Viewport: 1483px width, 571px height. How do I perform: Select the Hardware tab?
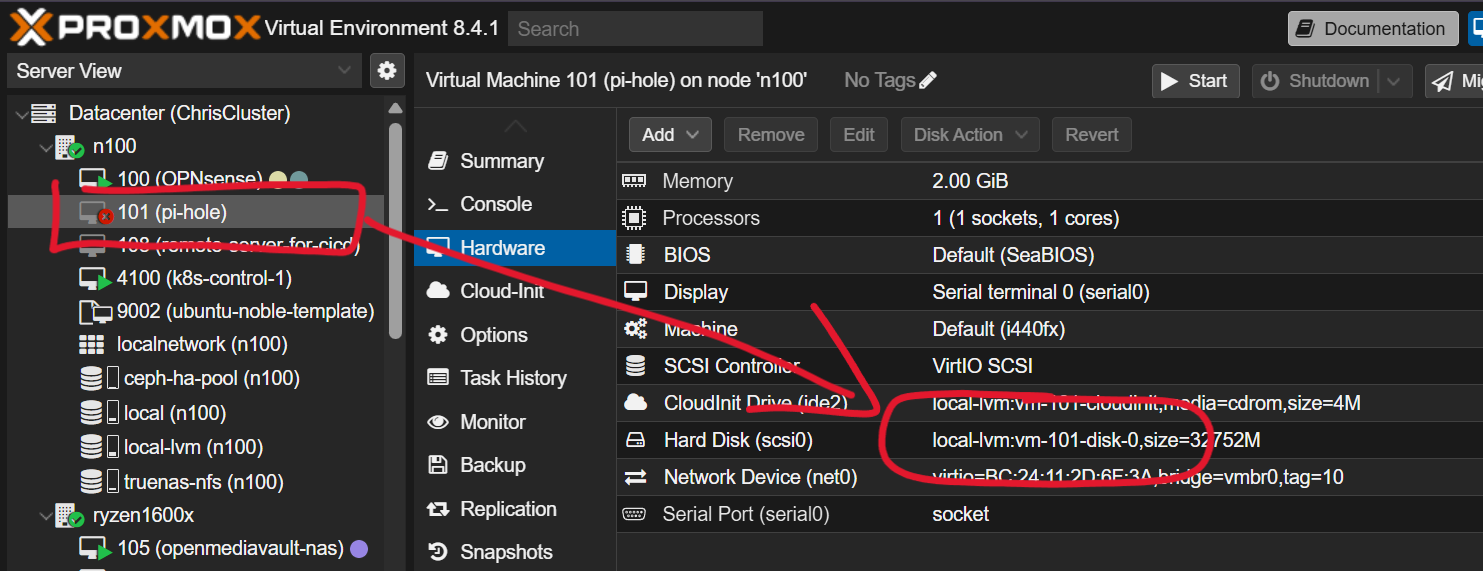(x=515, y=248)
